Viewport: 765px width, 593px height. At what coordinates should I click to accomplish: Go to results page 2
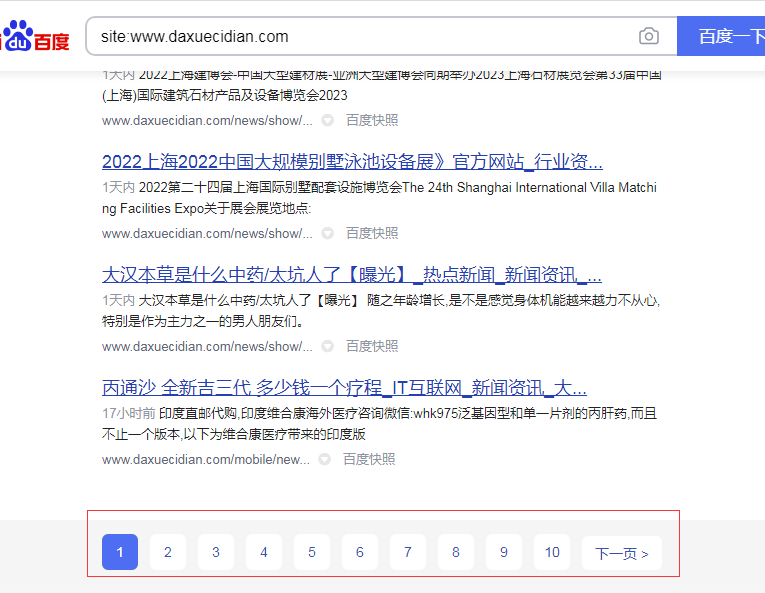pos(168,552)
